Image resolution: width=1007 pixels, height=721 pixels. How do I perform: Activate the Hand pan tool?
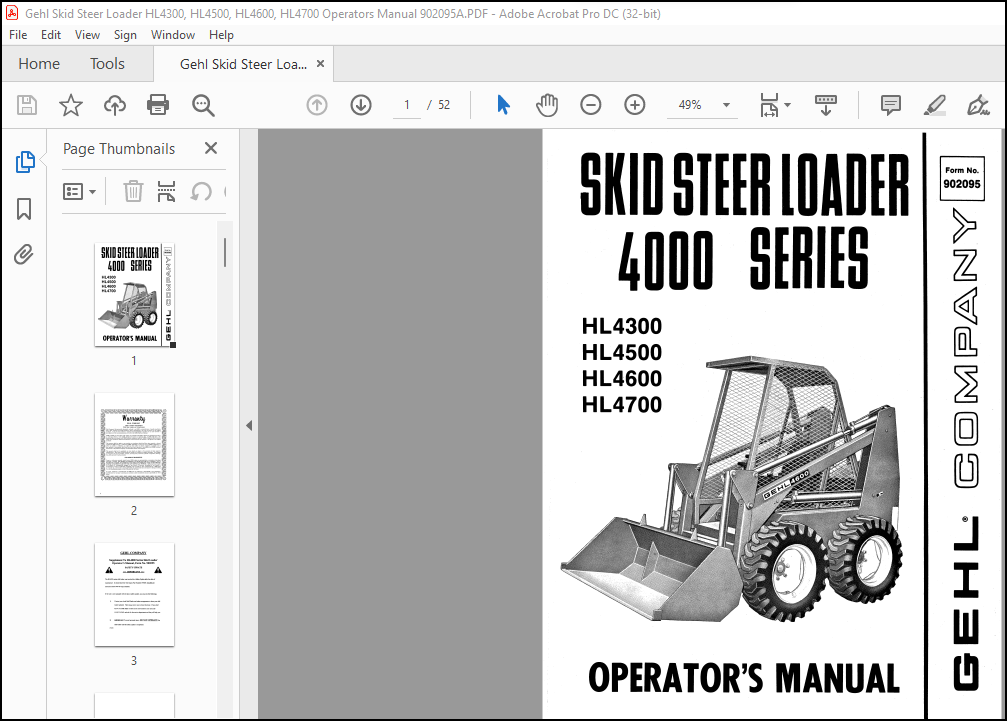point(547,105)
